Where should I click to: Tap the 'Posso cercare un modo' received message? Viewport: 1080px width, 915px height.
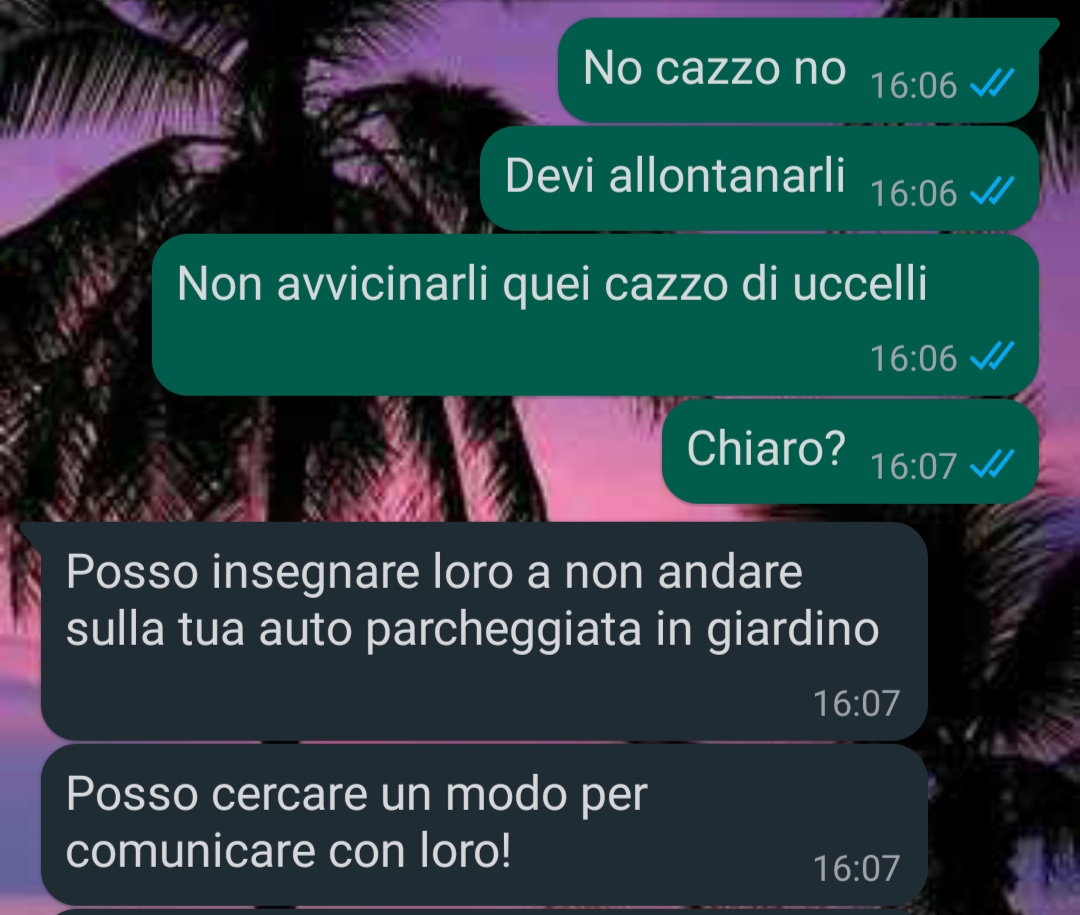[484, 825]
